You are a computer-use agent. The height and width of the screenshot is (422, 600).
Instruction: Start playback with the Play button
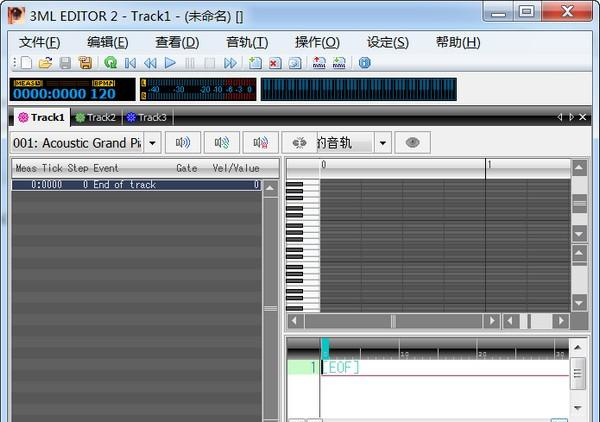coord(170,62)
